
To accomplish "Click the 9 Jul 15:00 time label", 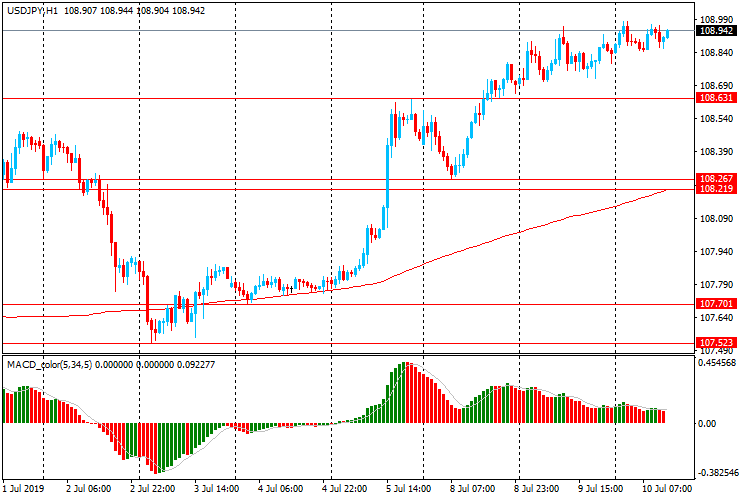I will pyautogui.click(x=600, y=488).
